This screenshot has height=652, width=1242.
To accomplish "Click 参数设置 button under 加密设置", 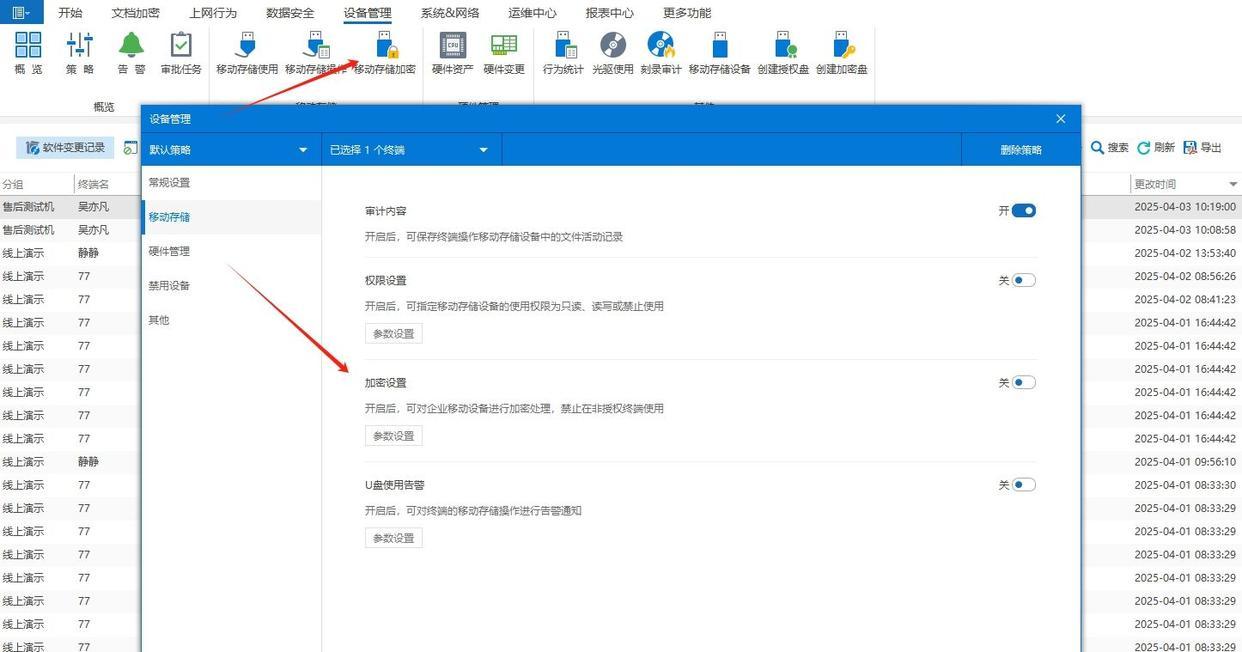I will (x=393, y=436).
